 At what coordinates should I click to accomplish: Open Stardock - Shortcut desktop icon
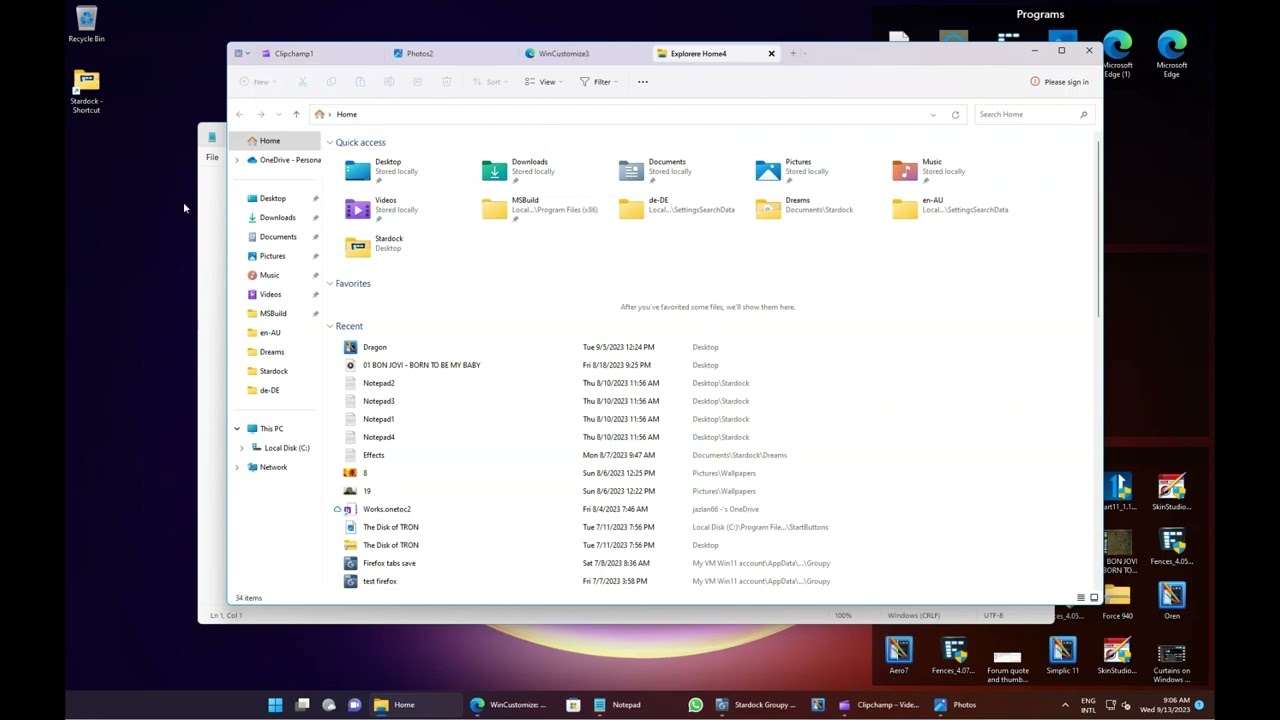click(86, 91)
